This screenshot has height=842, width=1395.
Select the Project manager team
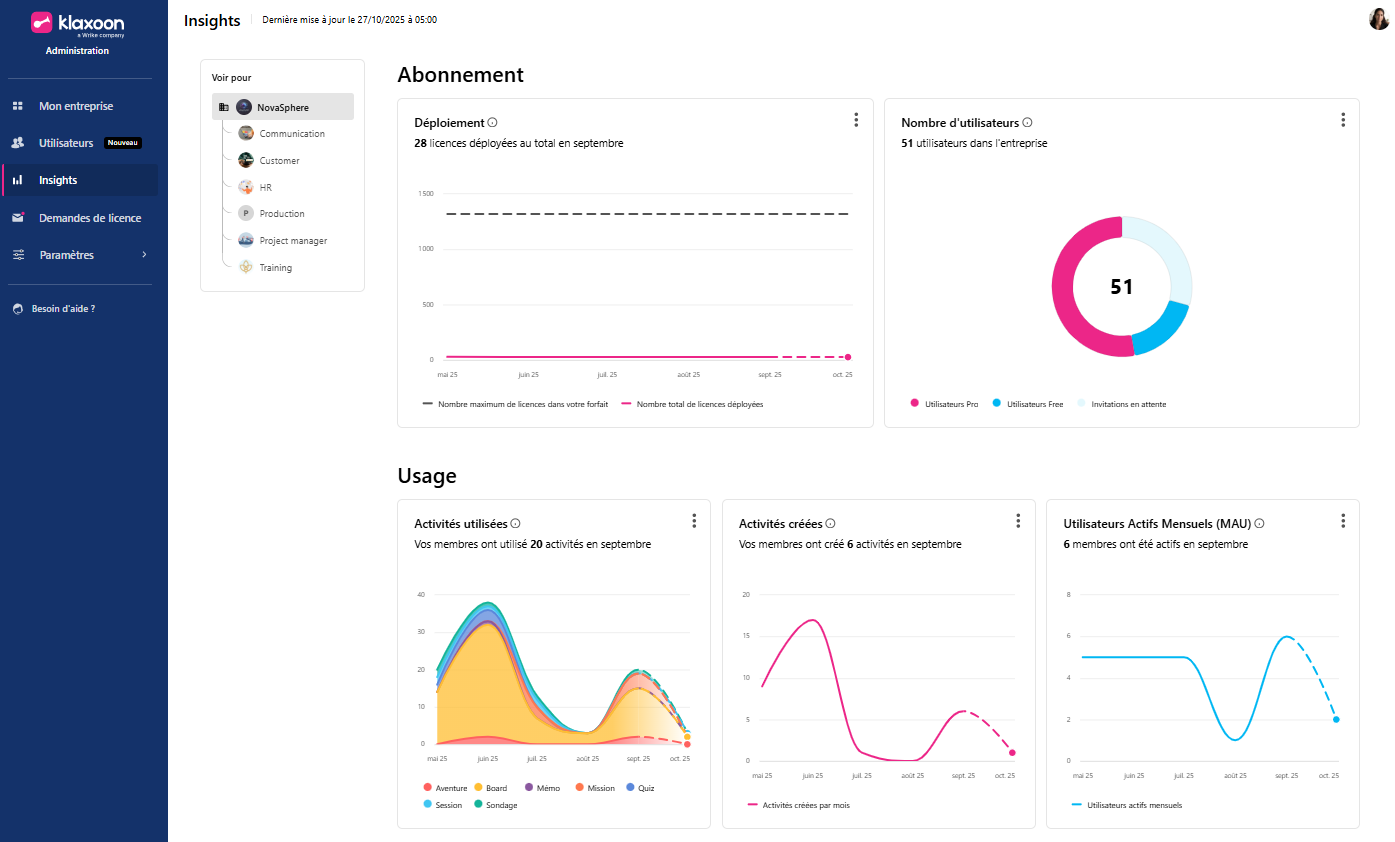pos(292,241)
